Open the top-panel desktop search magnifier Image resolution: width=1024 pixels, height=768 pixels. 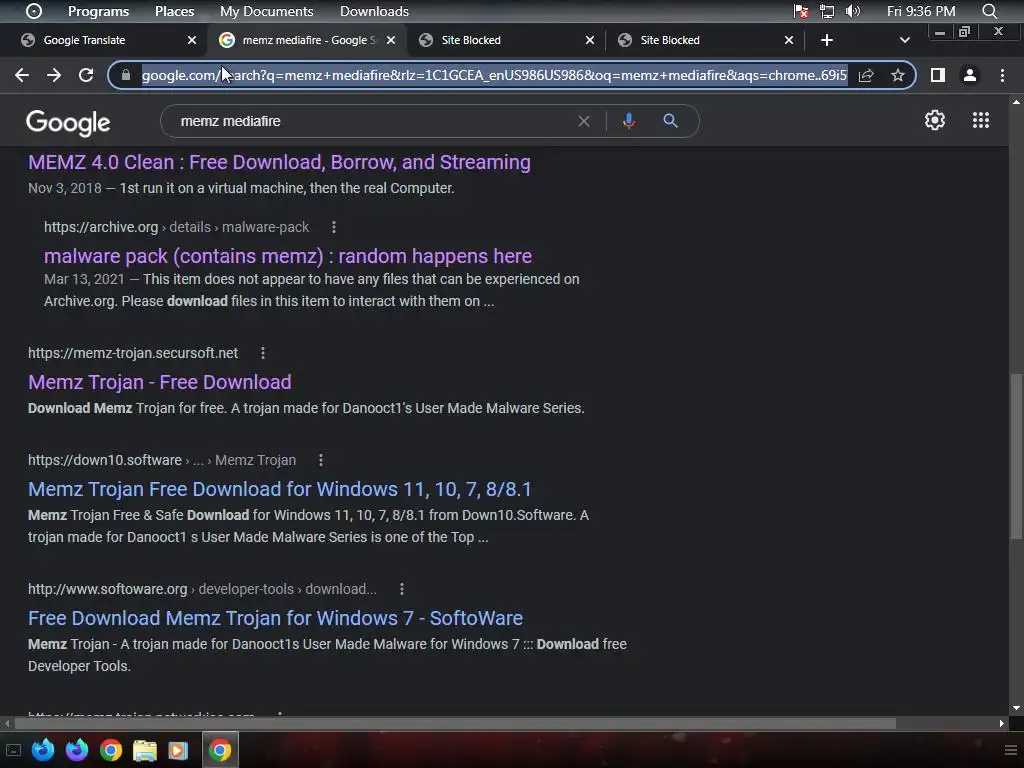(x=989, y=11)
